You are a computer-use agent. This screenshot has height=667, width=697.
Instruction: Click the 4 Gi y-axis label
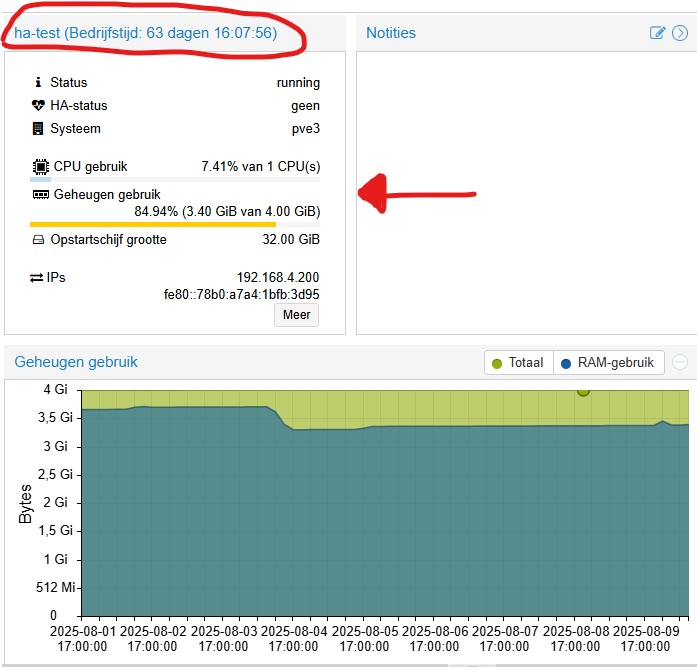(x=55, y=390)
